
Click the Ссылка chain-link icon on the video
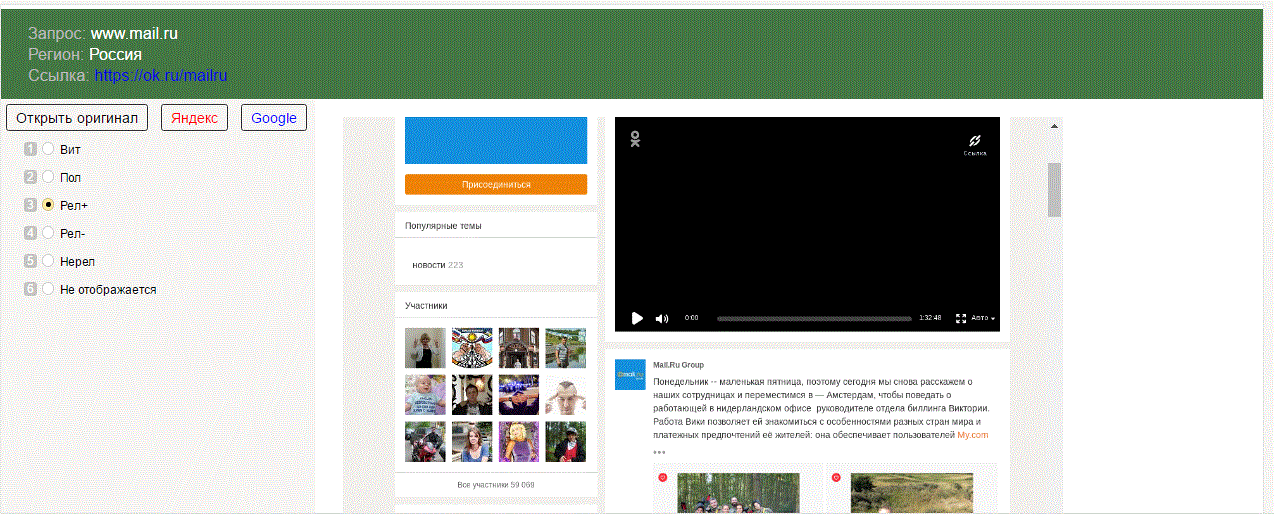(x=975, y=144)
